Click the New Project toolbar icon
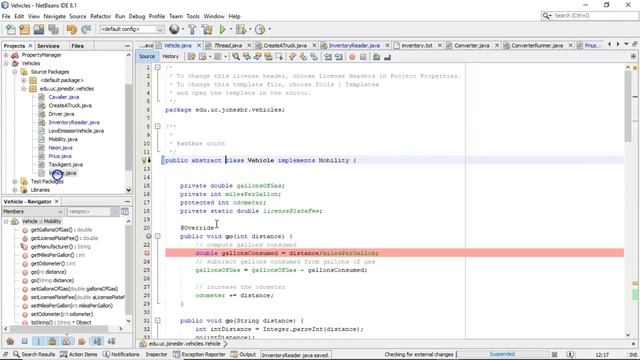The image size is (640, 360). pyautogui.click(x=24, y=29)
